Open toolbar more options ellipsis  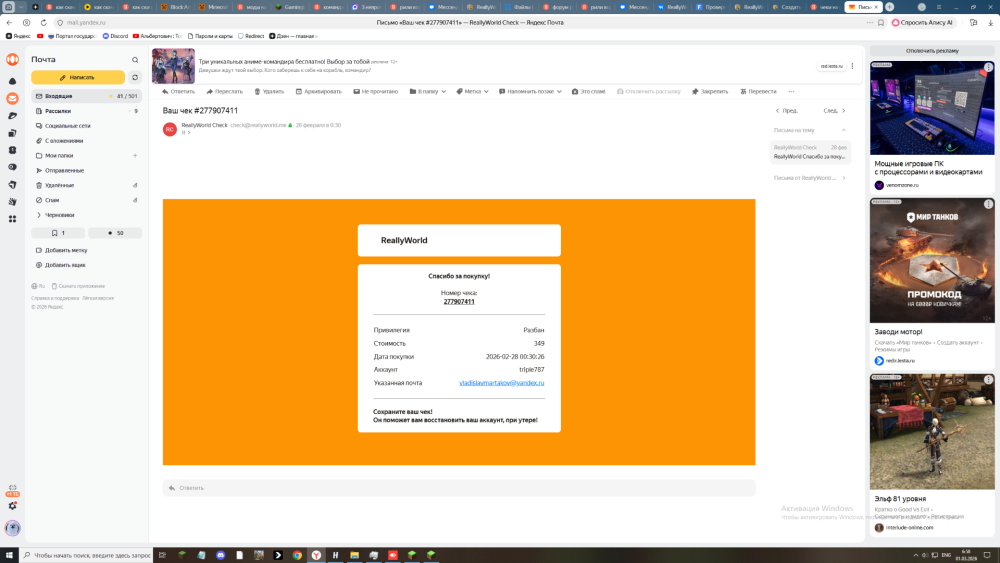791,92
